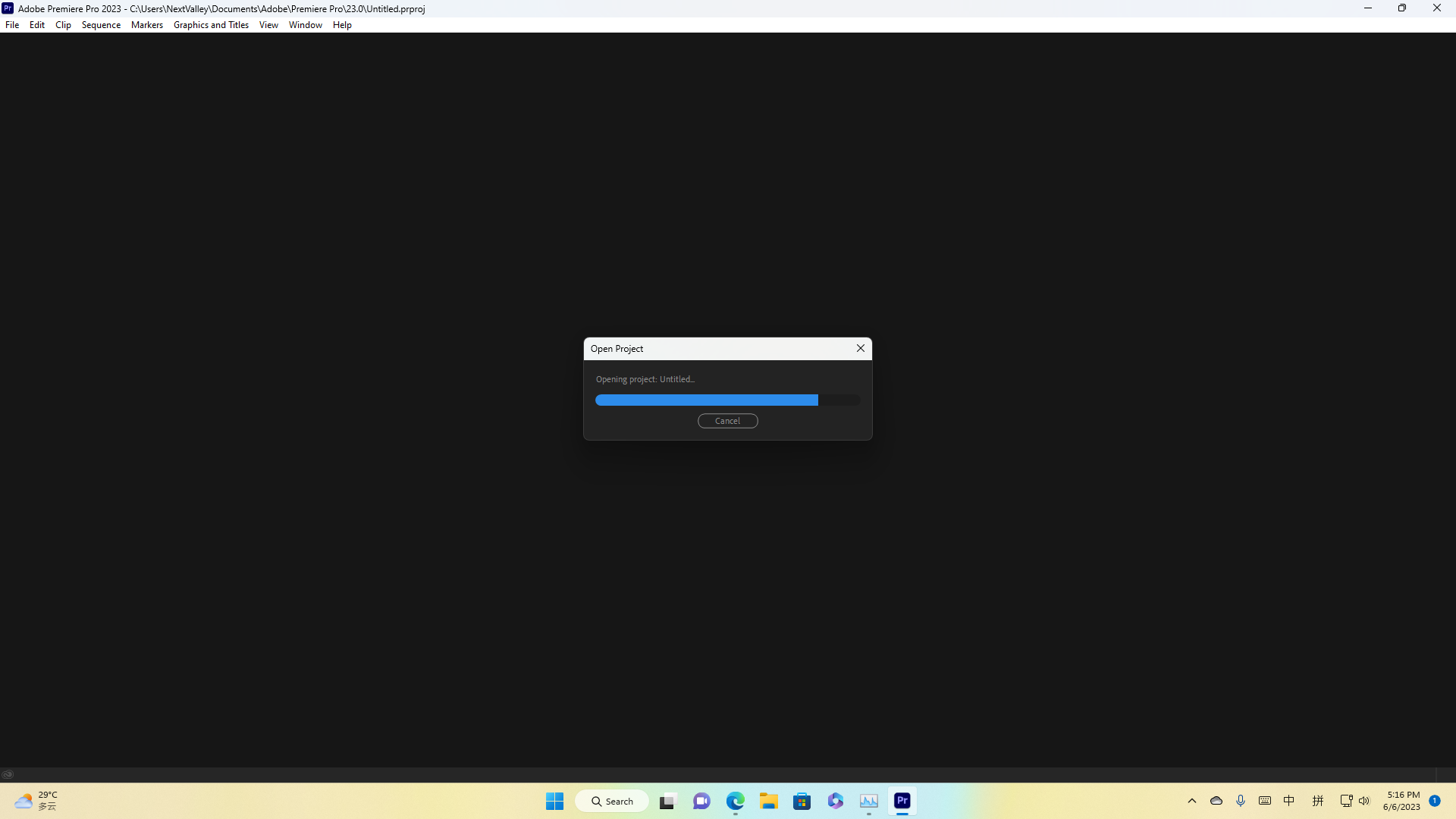Viewport: 1456px width, 819px height.
Task: Open the File menu
Action: click(x=12, y=25)
